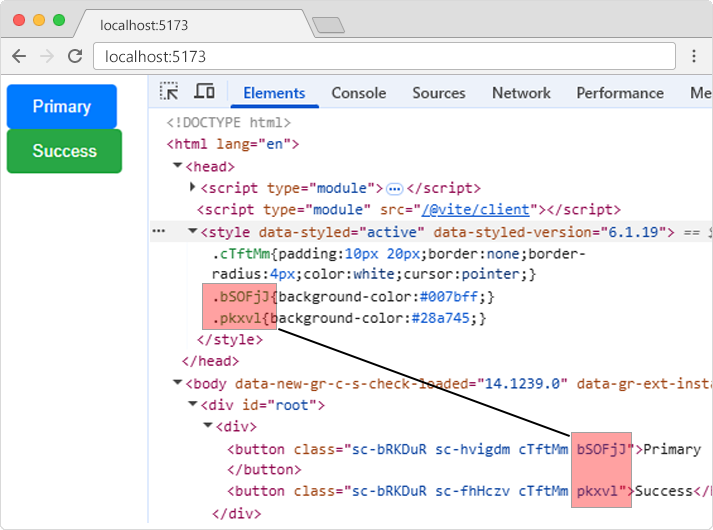This screenshot has width=713, height=530.
Task: Open a new browser tab
Action: pyautogui.click(x=327, y=24)
